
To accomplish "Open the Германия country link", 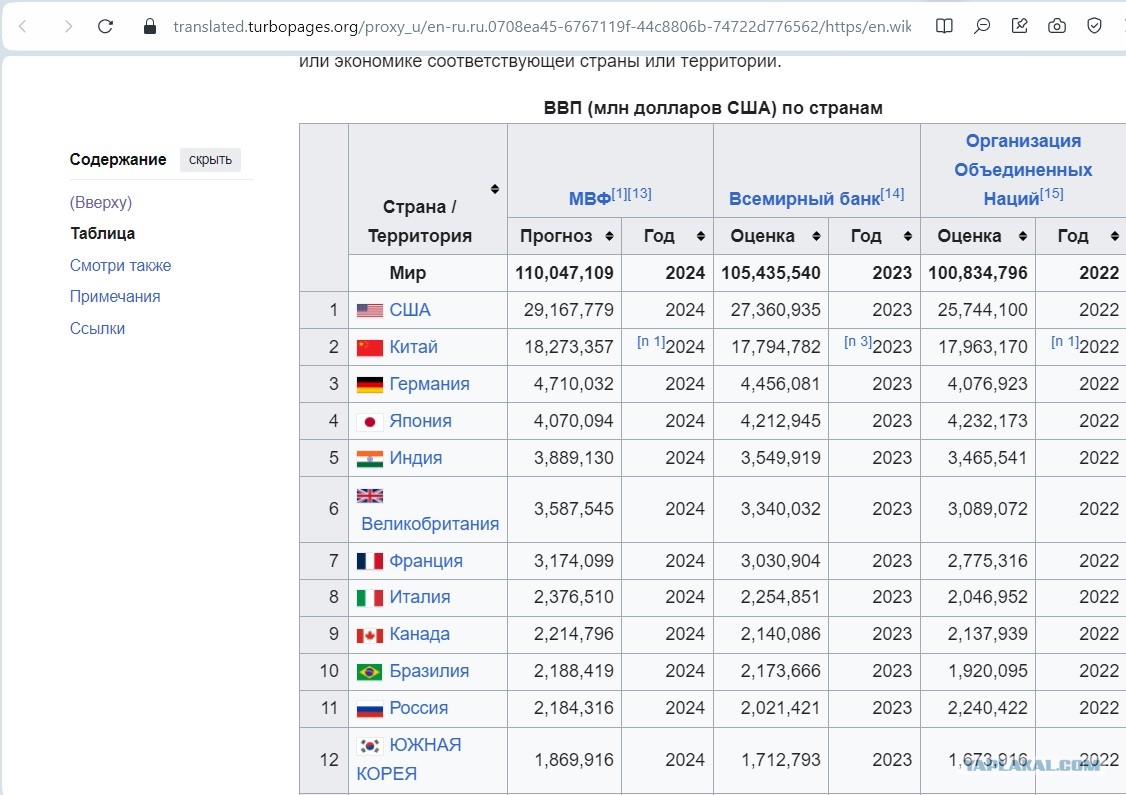I will tap(429, 384).
